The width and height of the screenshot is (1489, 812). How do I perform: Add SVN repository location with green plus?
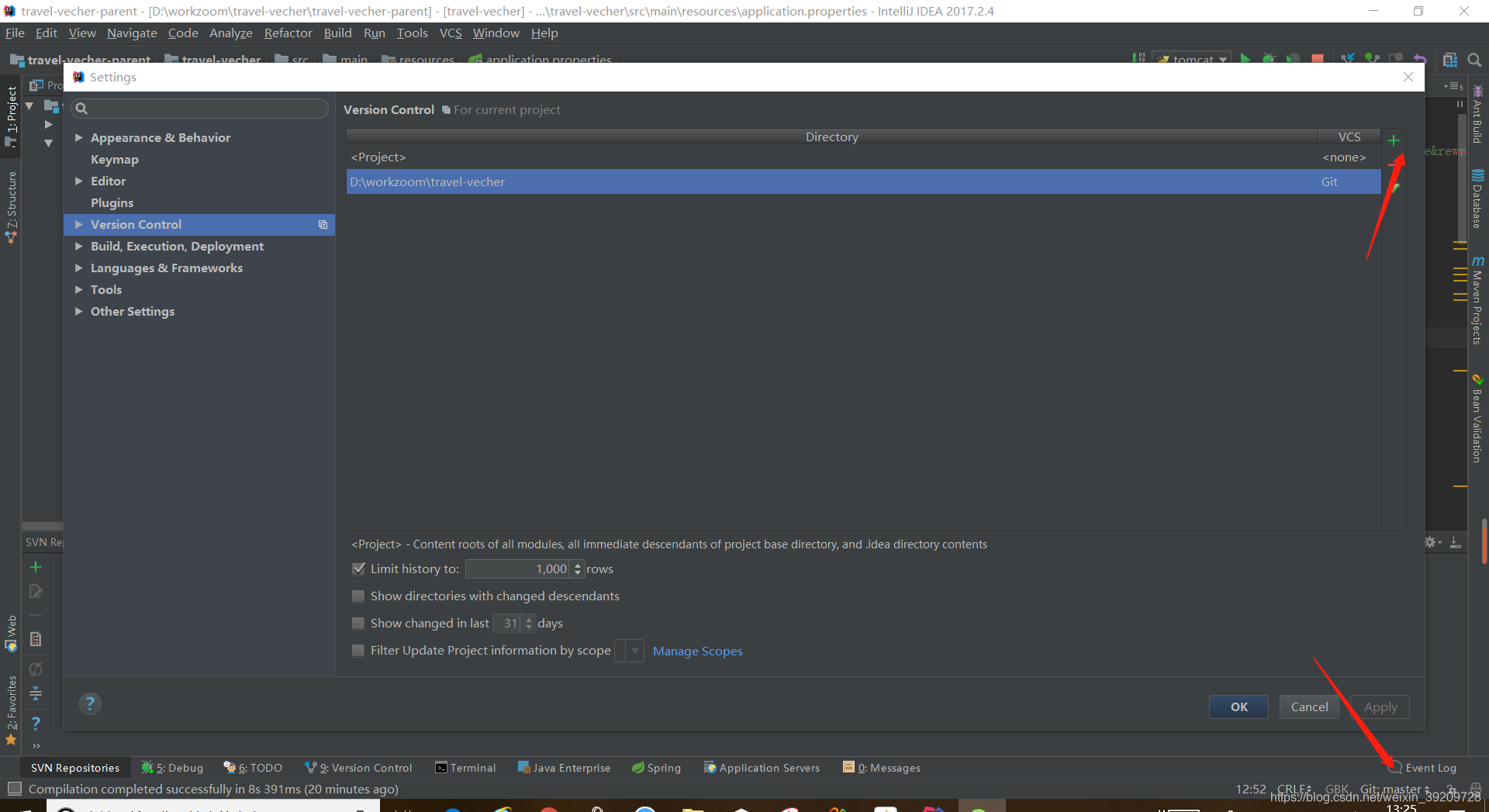click(x=36, y=567)
